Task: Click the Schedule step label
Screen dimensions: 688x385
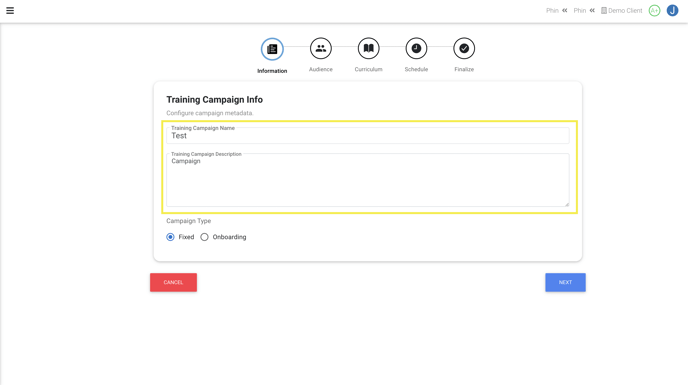Action: tap(416, 69)
